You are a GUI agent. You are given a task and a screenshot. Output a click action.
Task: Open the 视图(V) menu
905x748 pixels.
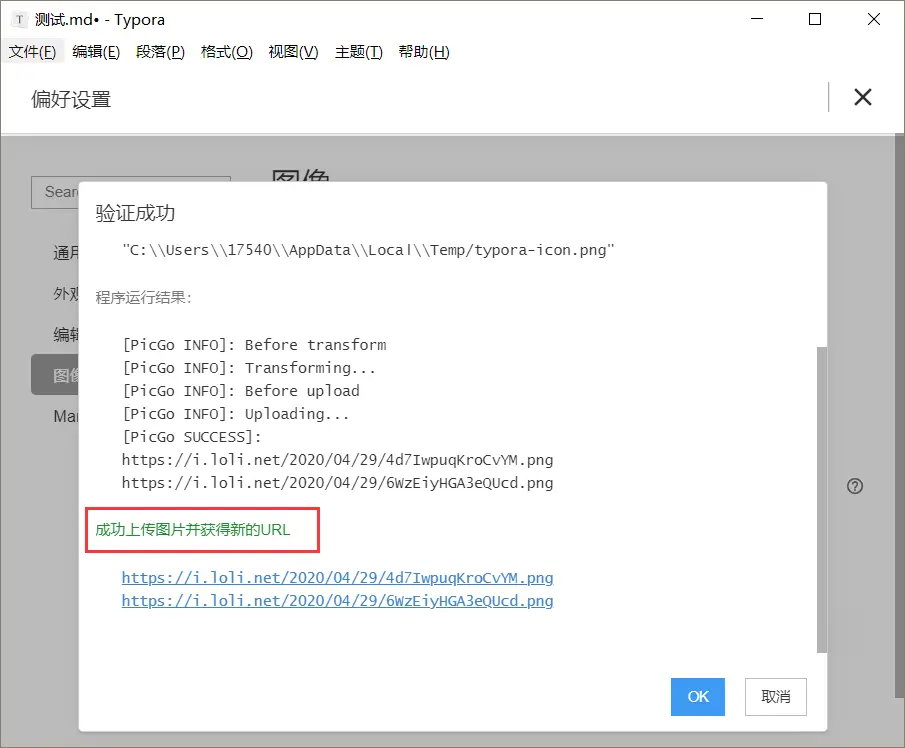pos(293,52)
